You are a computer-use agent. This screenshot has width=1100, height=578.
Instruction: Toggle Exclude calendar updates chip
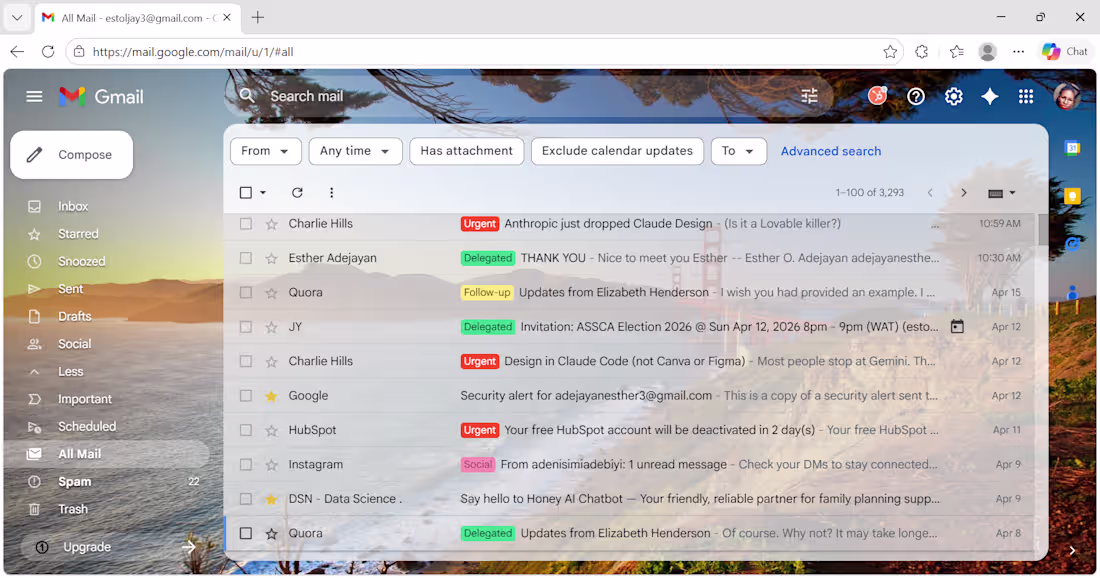pyautogui.click(x=617, y=151)
